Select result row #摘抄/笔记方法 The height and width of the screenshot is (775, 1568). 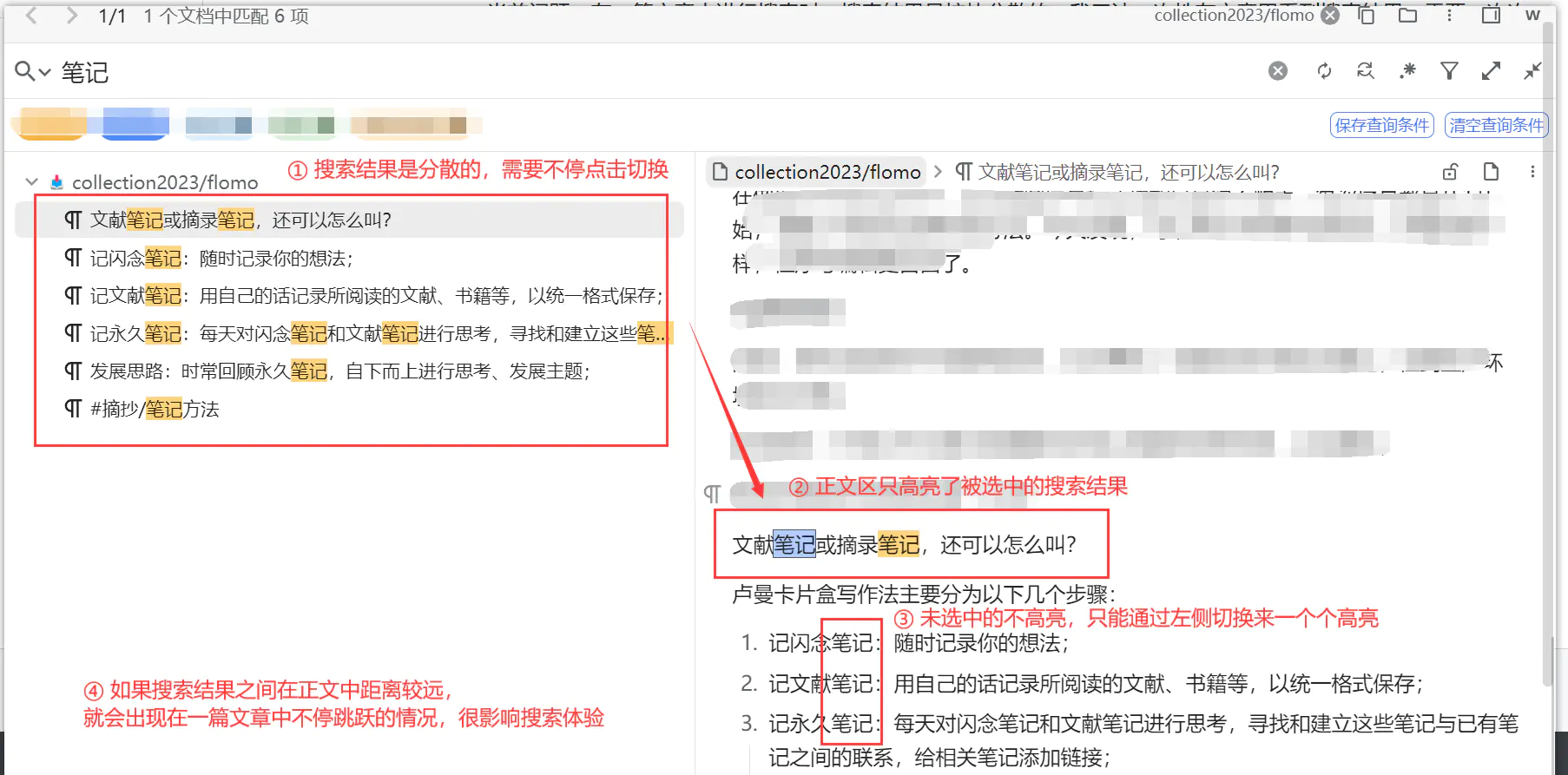coord(349,409)
